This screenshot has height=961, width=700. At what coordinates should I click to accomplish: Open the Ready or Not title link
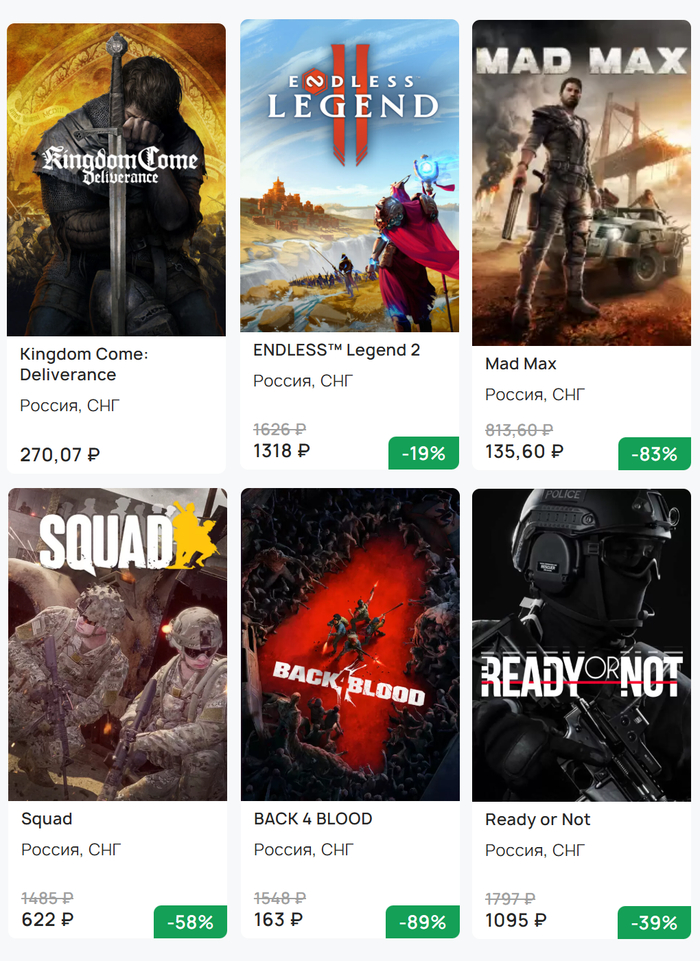tap(537, 820)
